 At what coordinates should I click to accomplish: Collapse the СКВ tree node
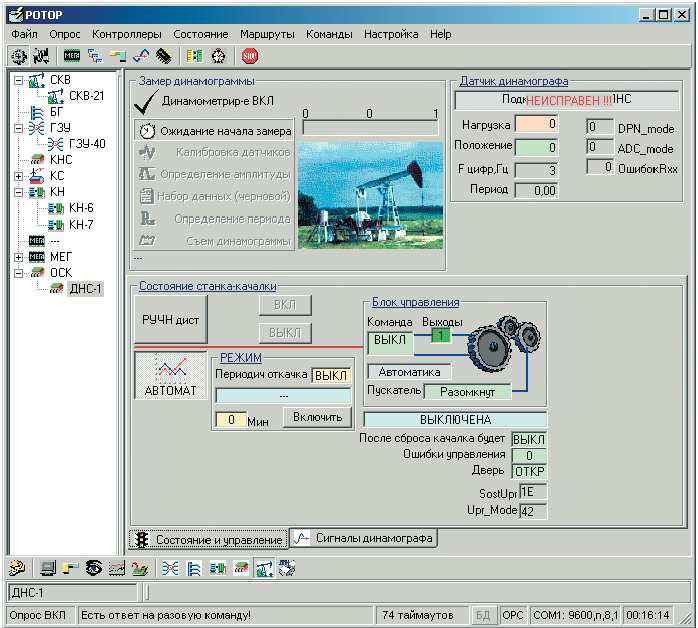pos(18,80)
